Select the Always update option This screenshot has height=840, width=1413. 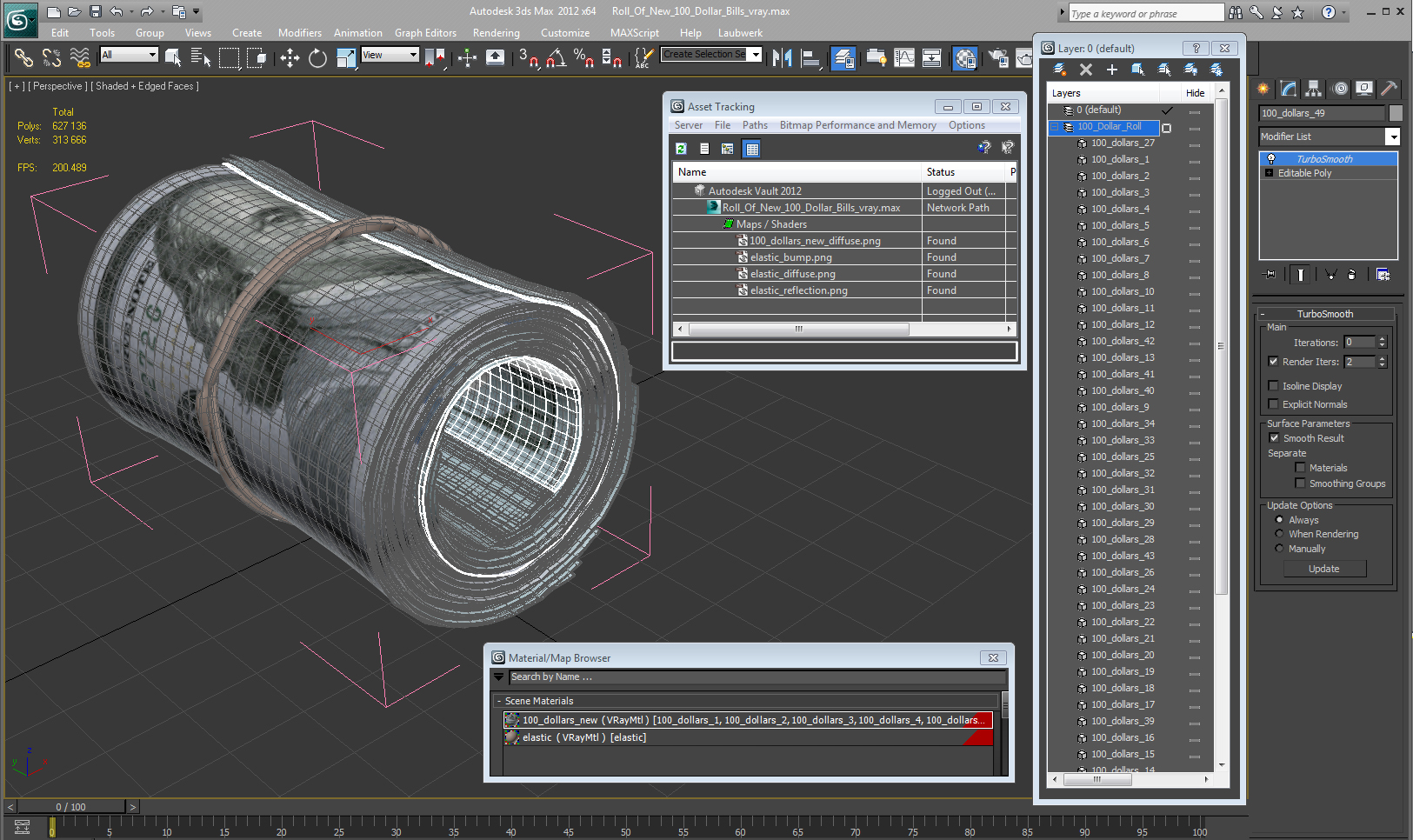point(1279,520)
